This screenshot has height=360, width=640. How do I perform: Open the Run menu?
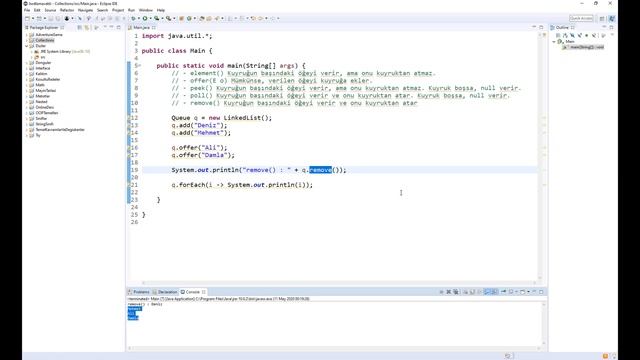(x=131, y=10)
